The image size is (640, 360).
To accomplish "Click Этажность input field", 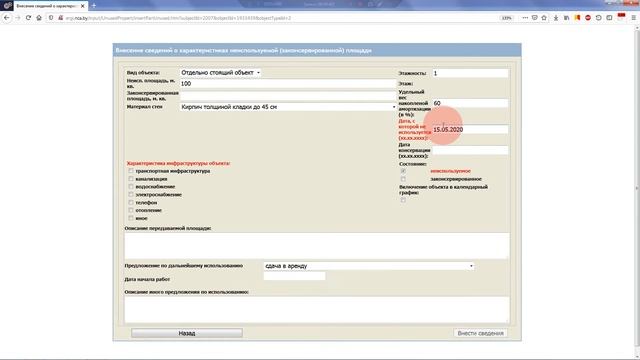I will [x=470, y=73].
